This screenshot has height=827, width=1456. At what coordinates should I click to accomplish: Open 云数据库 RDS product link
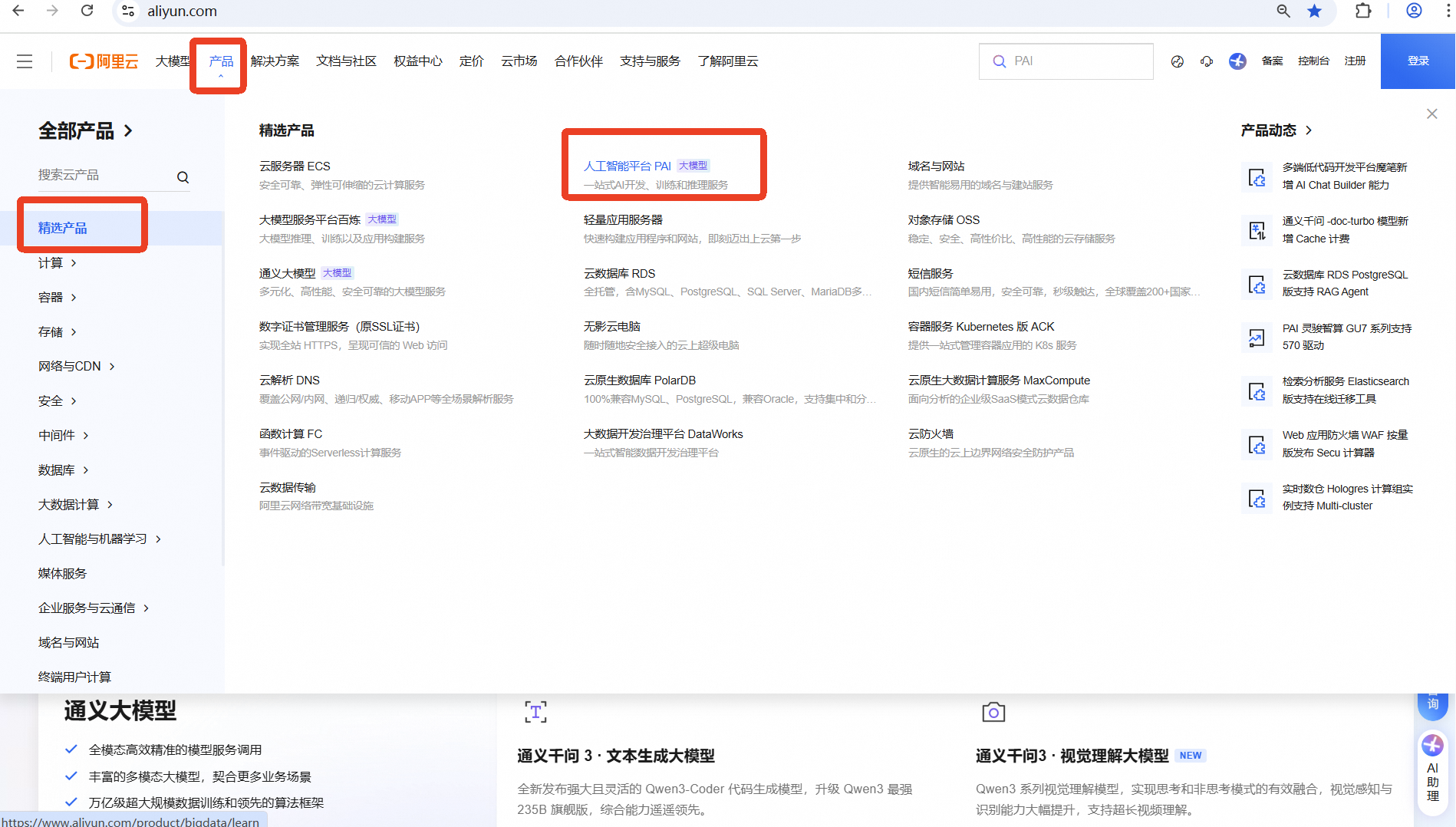tap(619, 273)
